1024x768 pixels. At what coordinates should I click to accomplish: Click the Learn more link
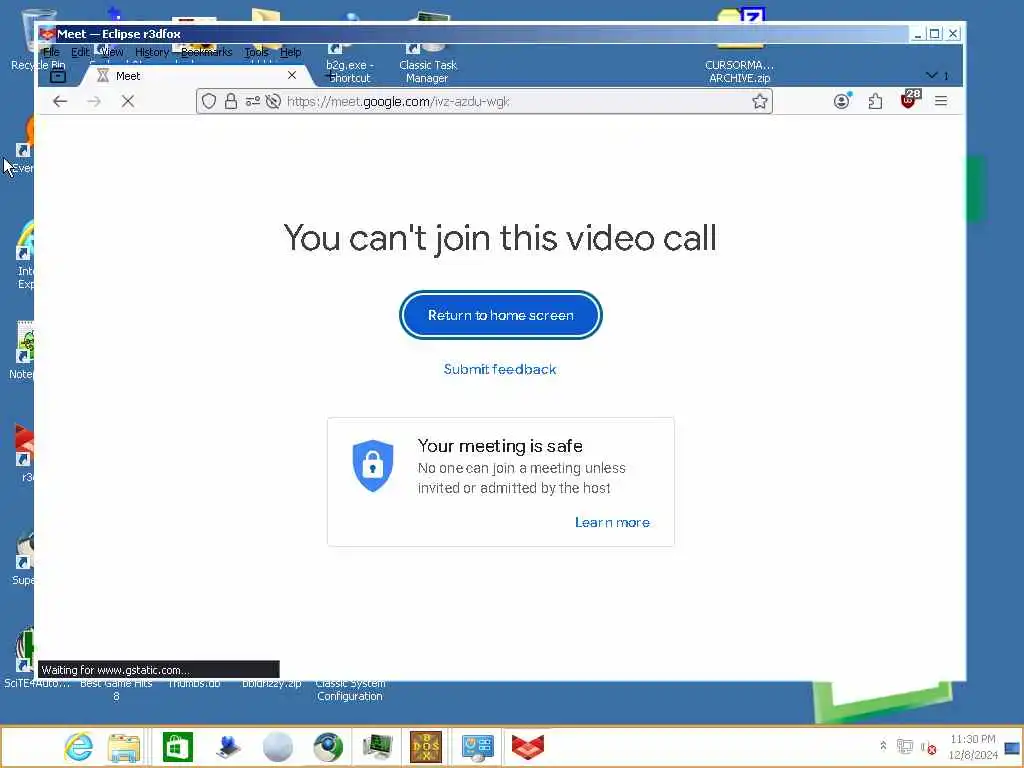612,522
